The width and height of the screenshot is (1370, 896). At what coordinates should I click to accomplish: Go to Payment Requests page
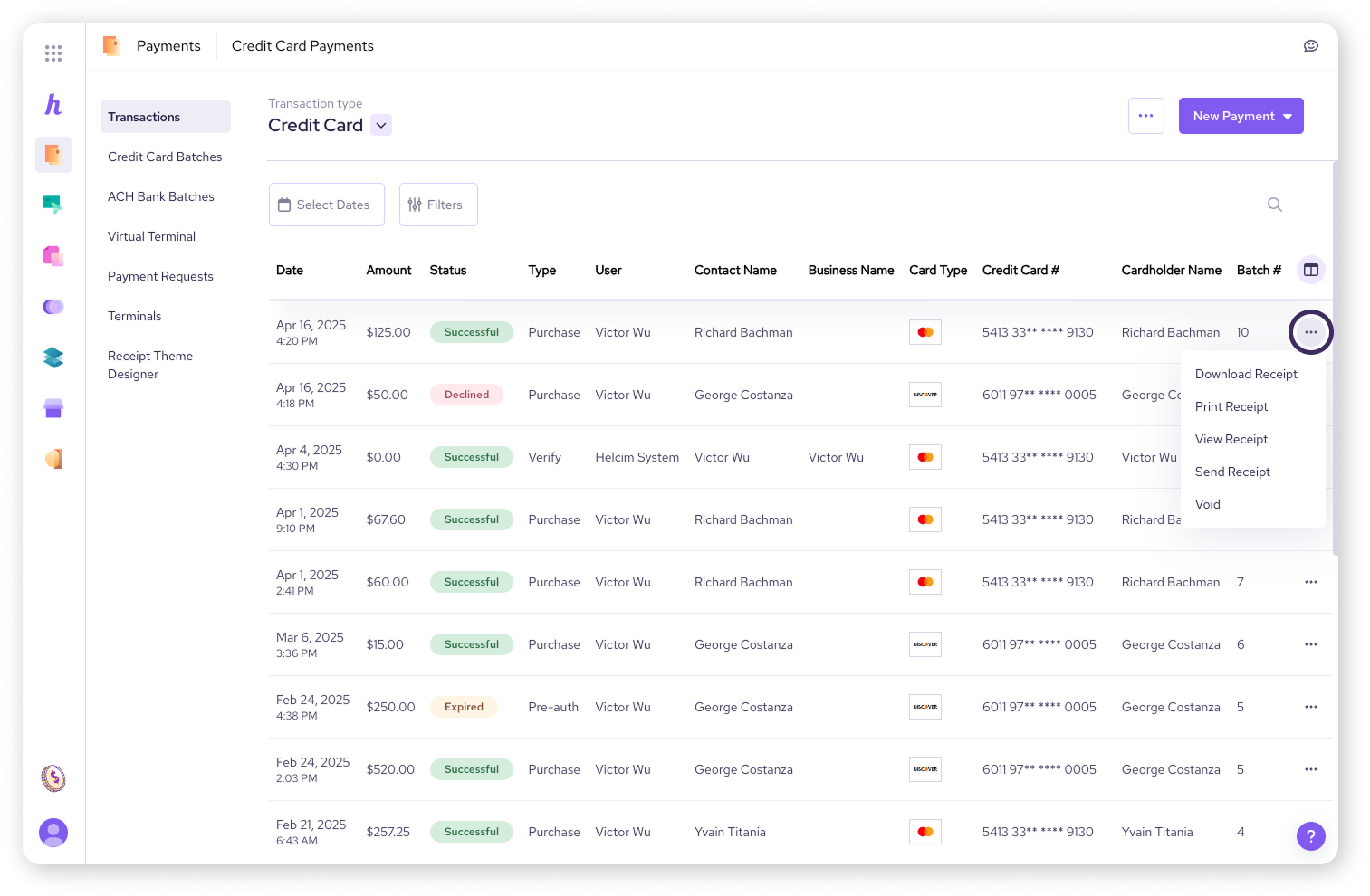click(160, 276)
